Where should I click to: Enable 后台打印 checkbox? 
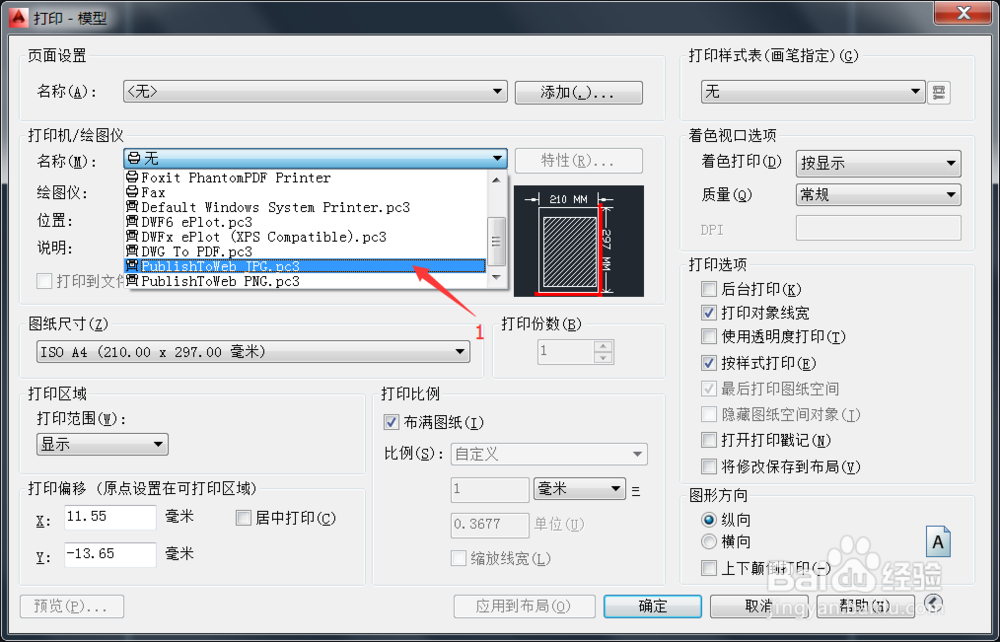709,289
